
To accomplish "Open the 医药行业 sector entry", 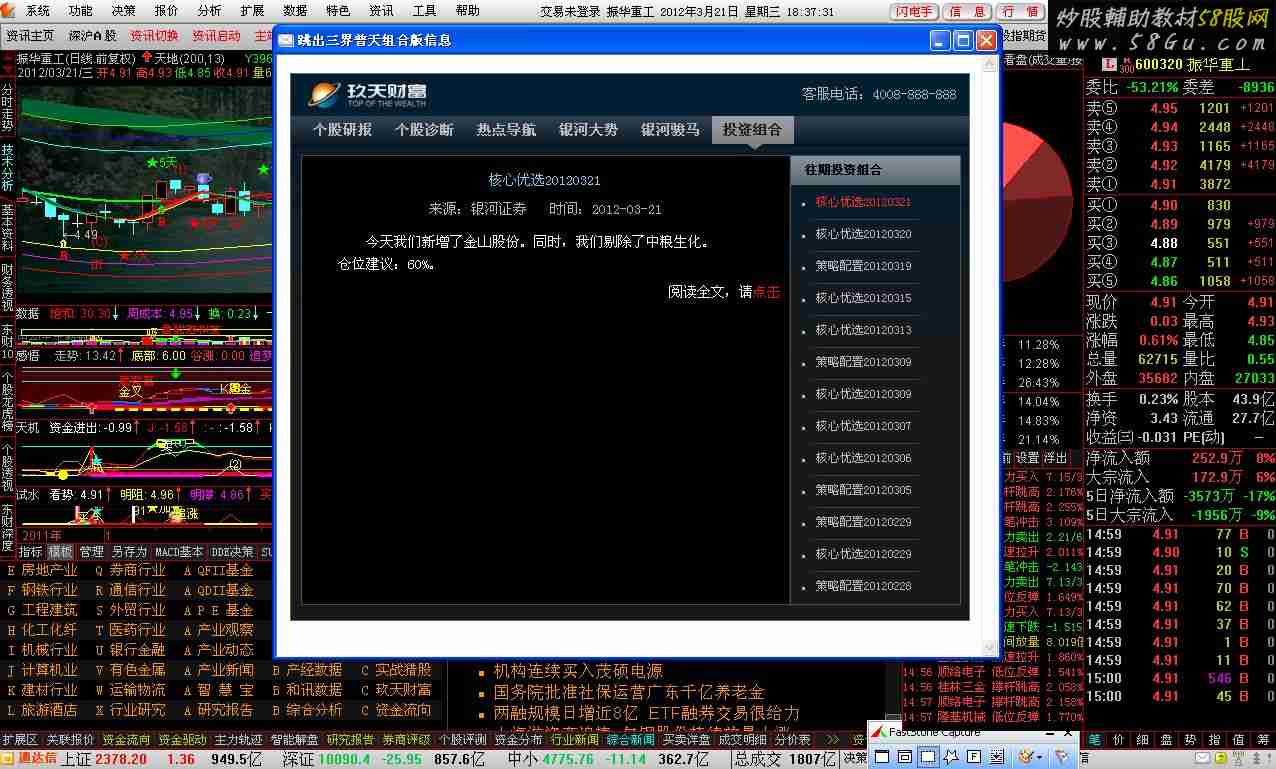I will click(137, 630).
